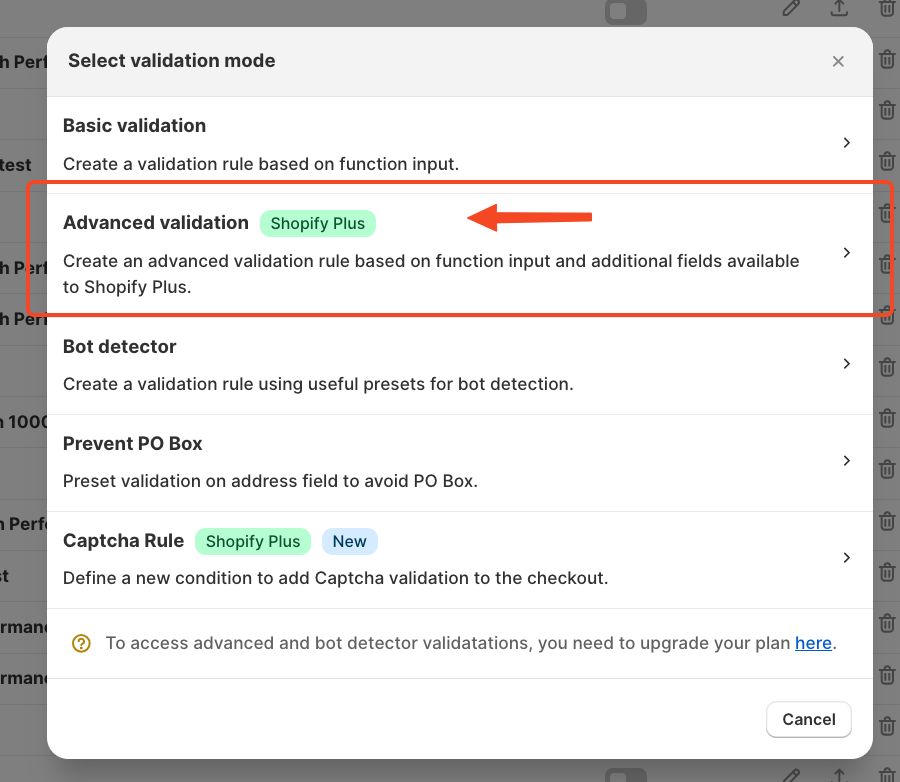Toggle the switch above the dialog header
This screenshot has width=900, height=782.
click(626, 11)
